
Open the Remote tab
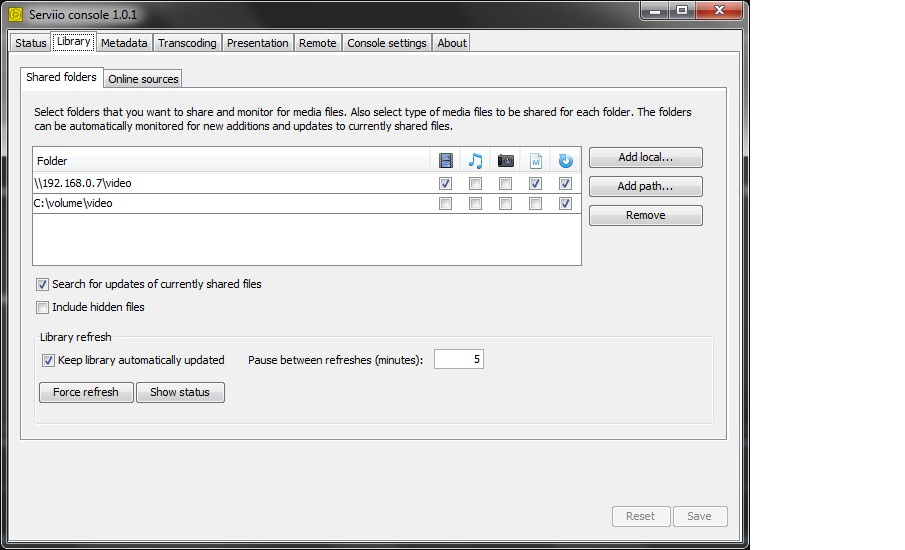point(317,43)
